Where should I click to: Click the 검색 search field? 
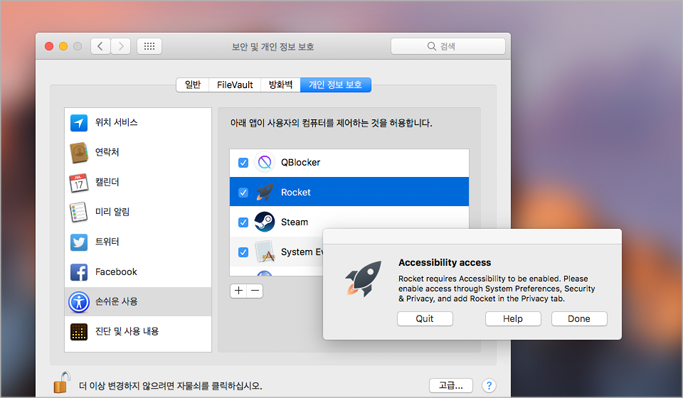pos(448,46)
